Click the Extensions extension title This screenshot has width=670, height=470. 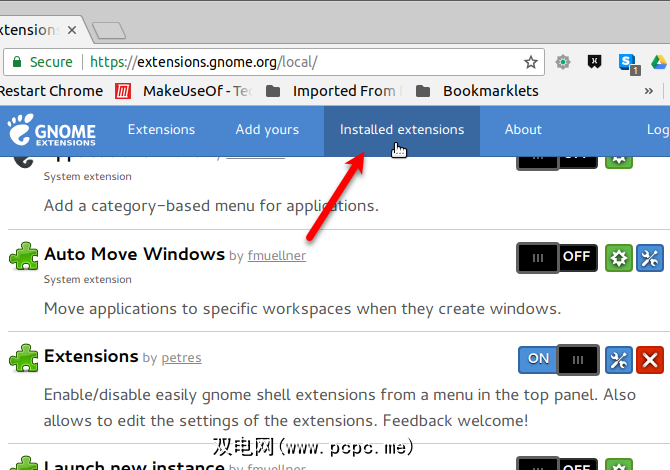click(91, 356)
